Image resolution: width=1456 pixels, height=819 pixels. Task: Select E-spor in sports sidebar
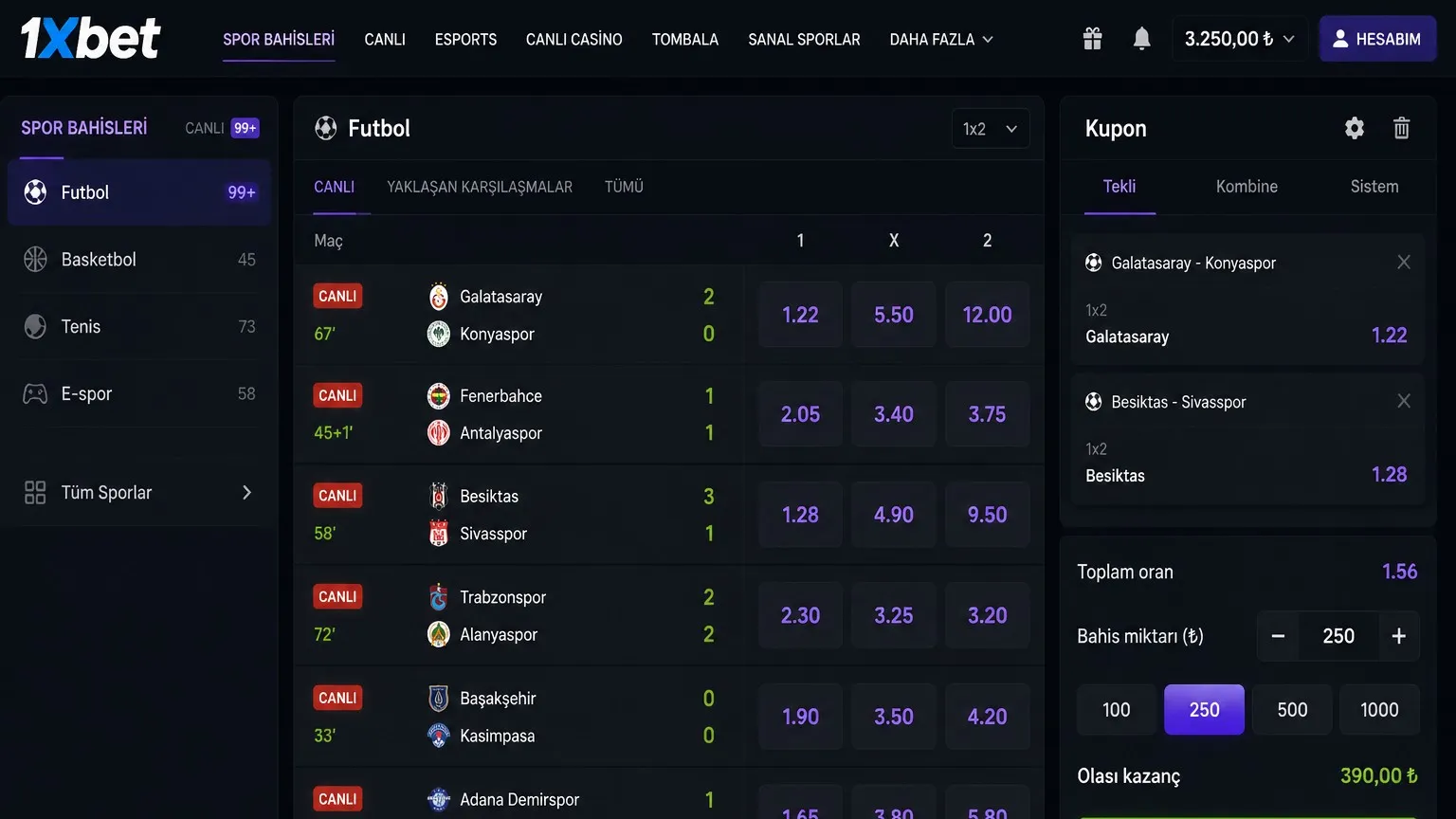click(139, 393)
